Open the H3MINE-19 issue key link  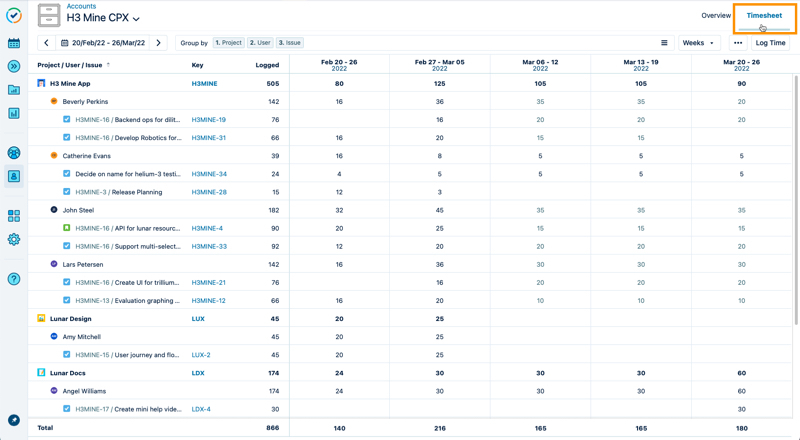coord(208,120)
